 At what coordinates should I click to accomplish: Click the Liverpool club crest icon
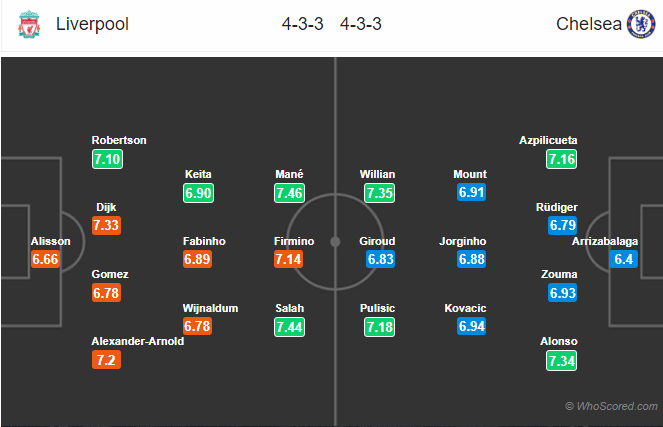[x=29, y=25]
